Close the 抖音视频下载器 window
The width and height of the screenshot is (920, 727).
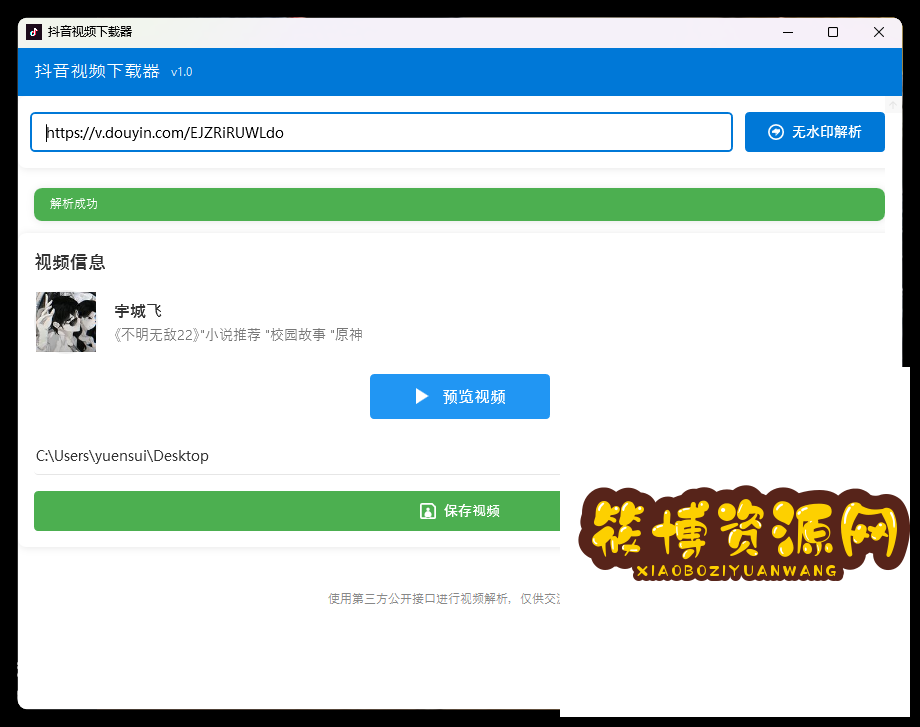pyautogui.click(x=878, y=32)
